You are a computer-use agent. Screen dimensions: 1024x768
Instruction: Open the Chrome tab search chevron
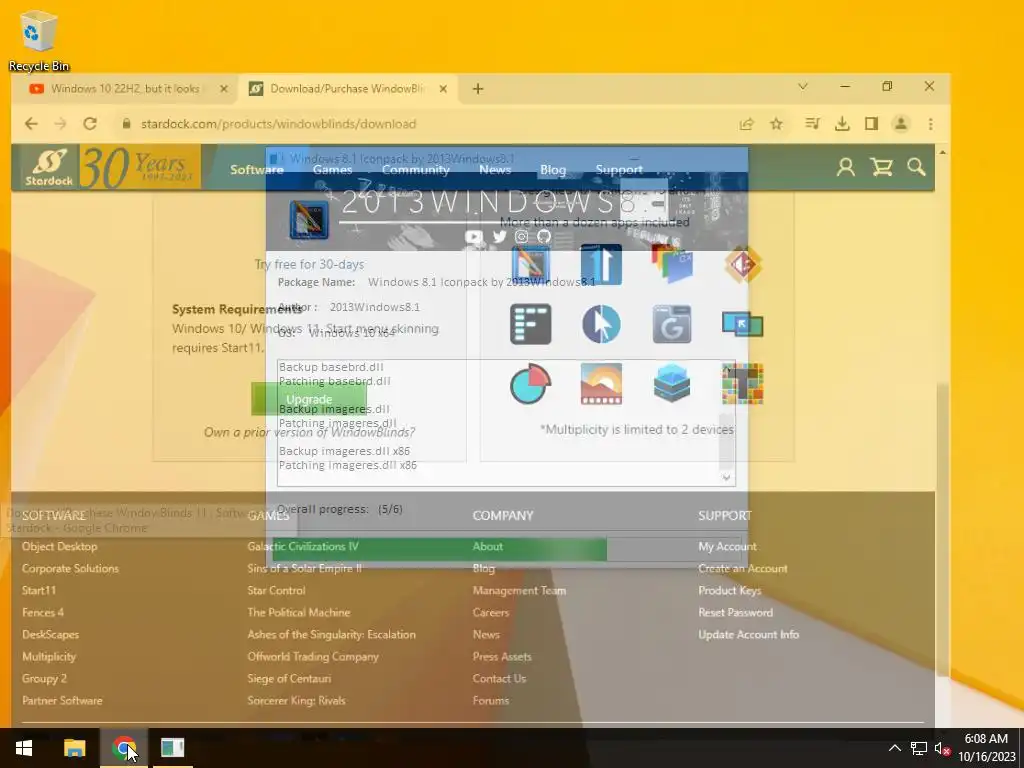tap(803, 86)
